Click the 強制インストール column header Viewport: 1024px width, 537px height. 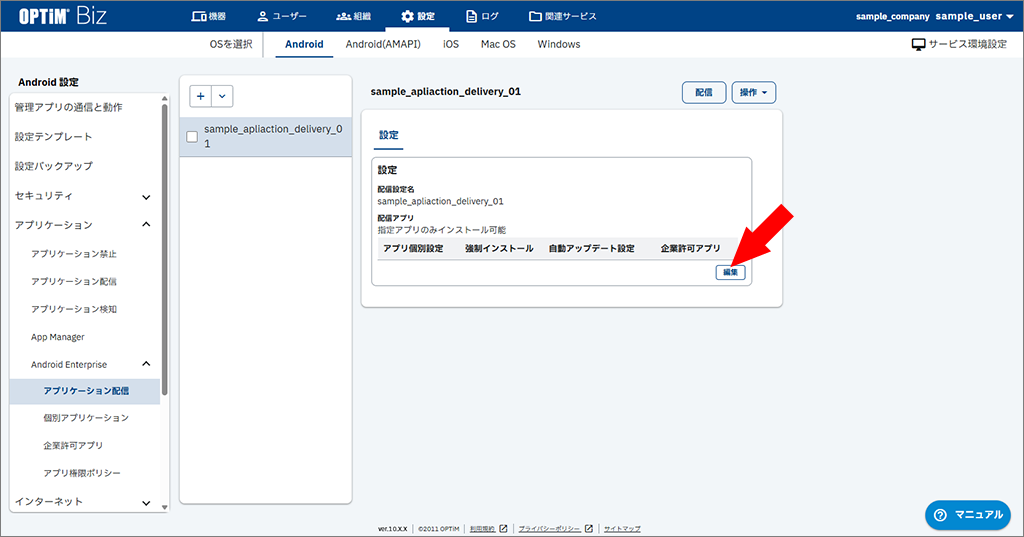(x=499, y=248)
